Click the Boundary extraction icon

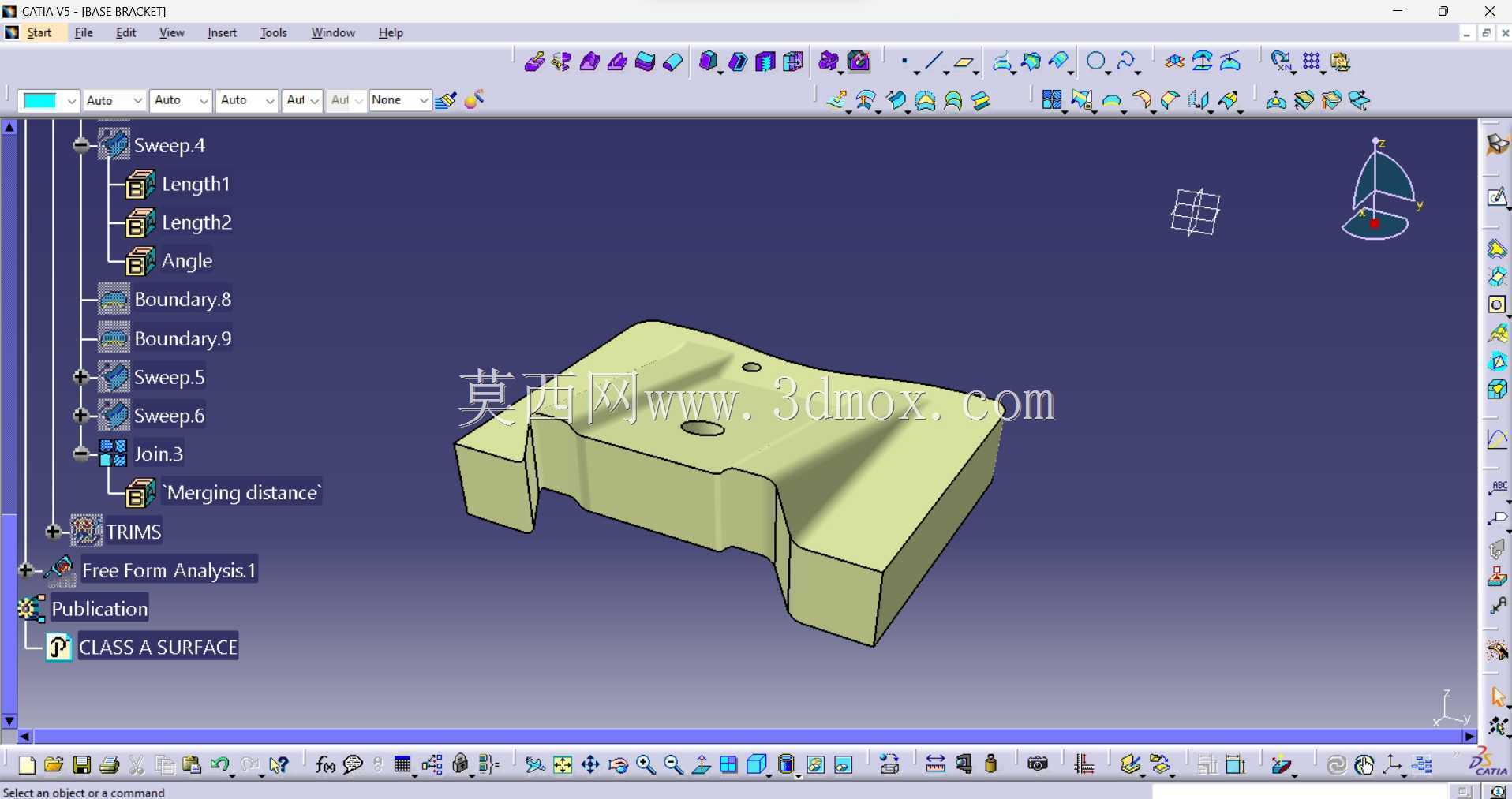point(1112,101)
